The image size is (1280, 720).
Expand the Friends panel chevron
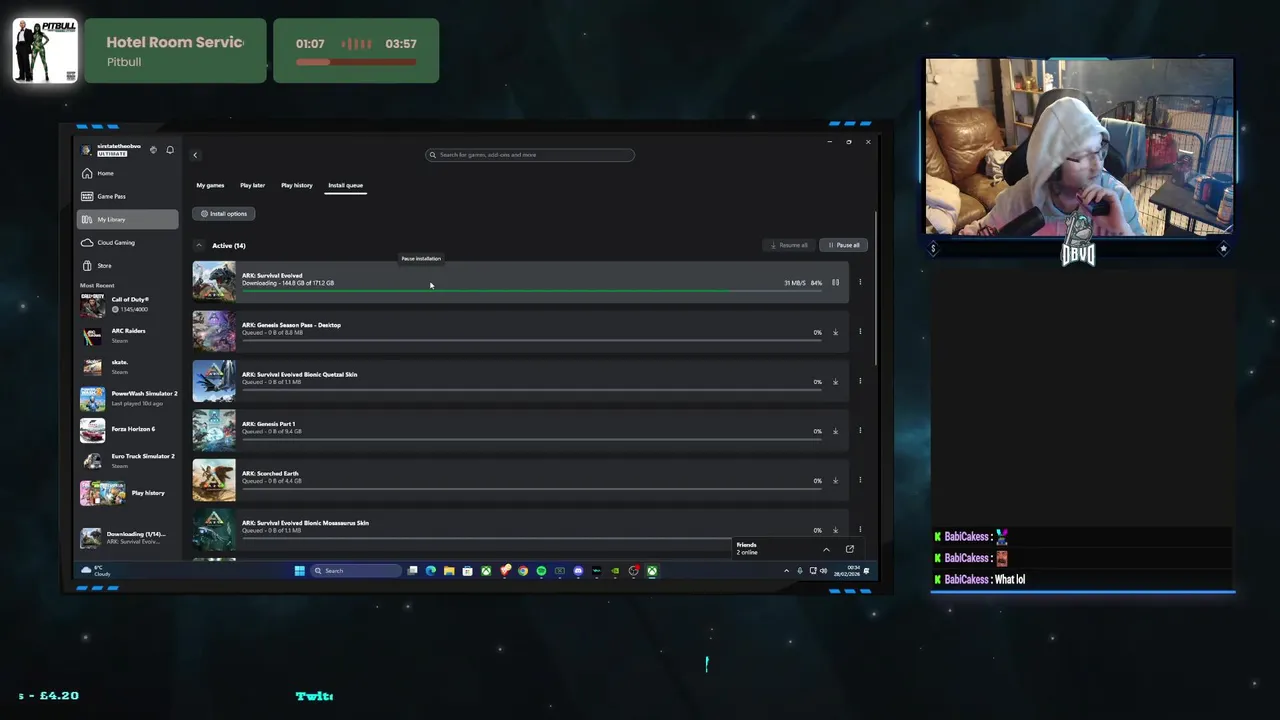(826, 549)
